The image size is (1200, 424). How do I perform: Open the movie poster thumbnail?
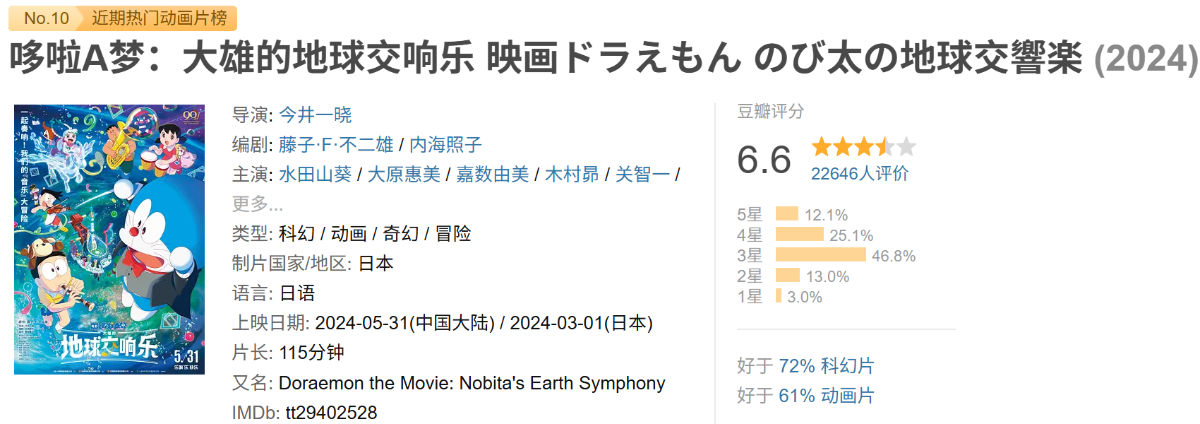(109, 239)
